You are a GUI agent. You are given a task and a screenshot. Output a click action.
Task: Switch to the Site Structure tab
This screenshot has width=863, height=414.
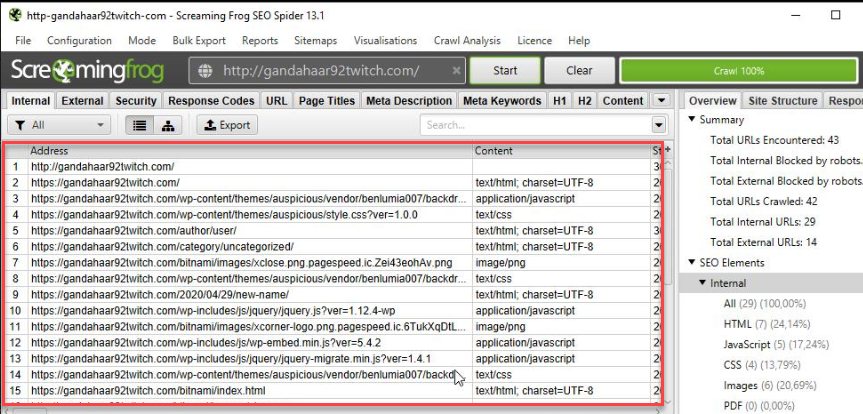(x=782, y=101)
